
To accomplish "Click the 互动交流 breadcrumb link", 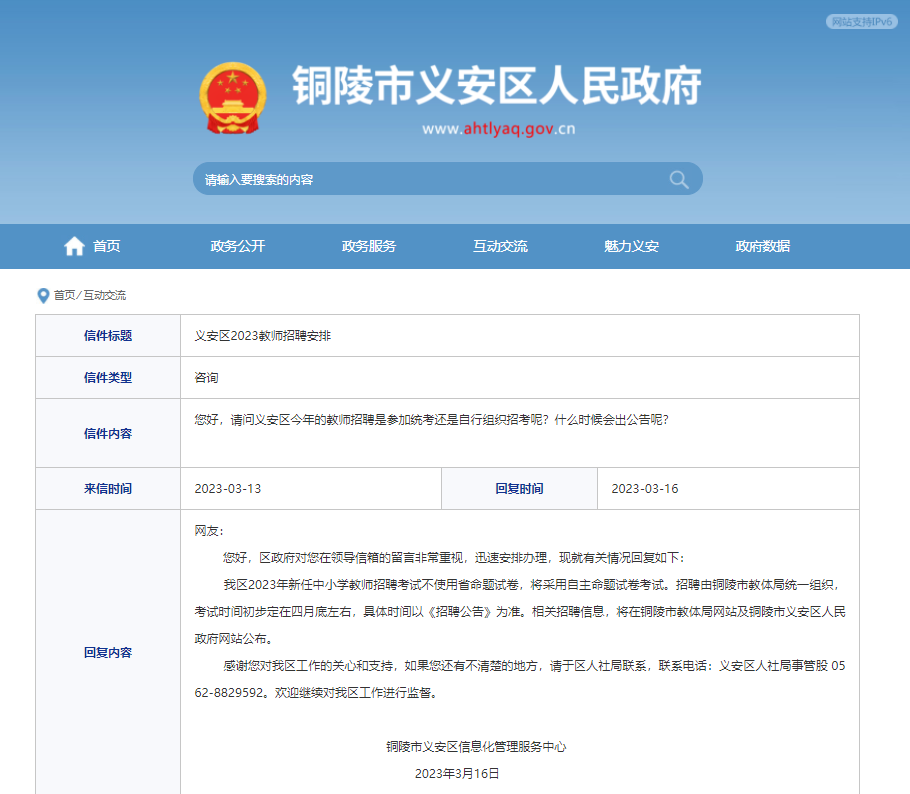I will pos(105,296).
